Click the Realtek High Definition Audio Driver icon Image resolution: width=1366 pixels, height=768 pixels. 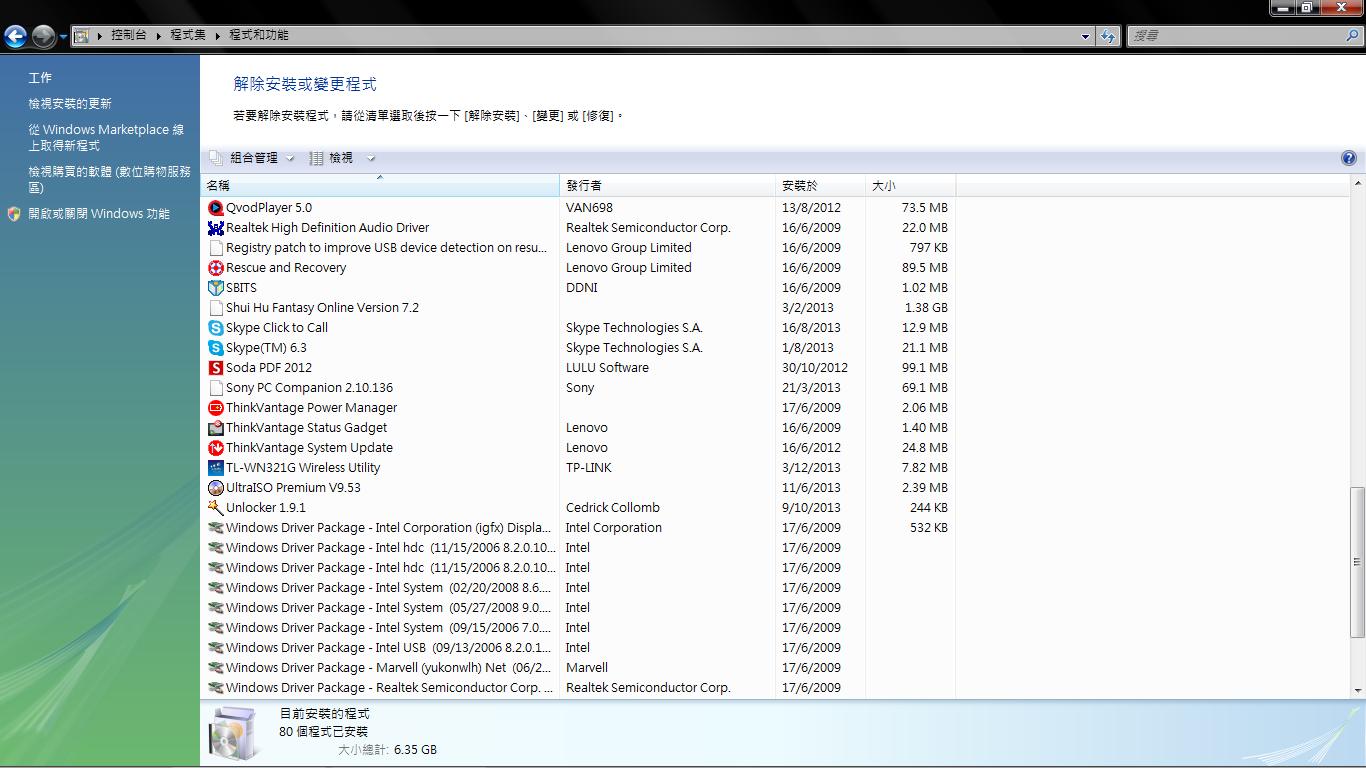pos(215,228)
